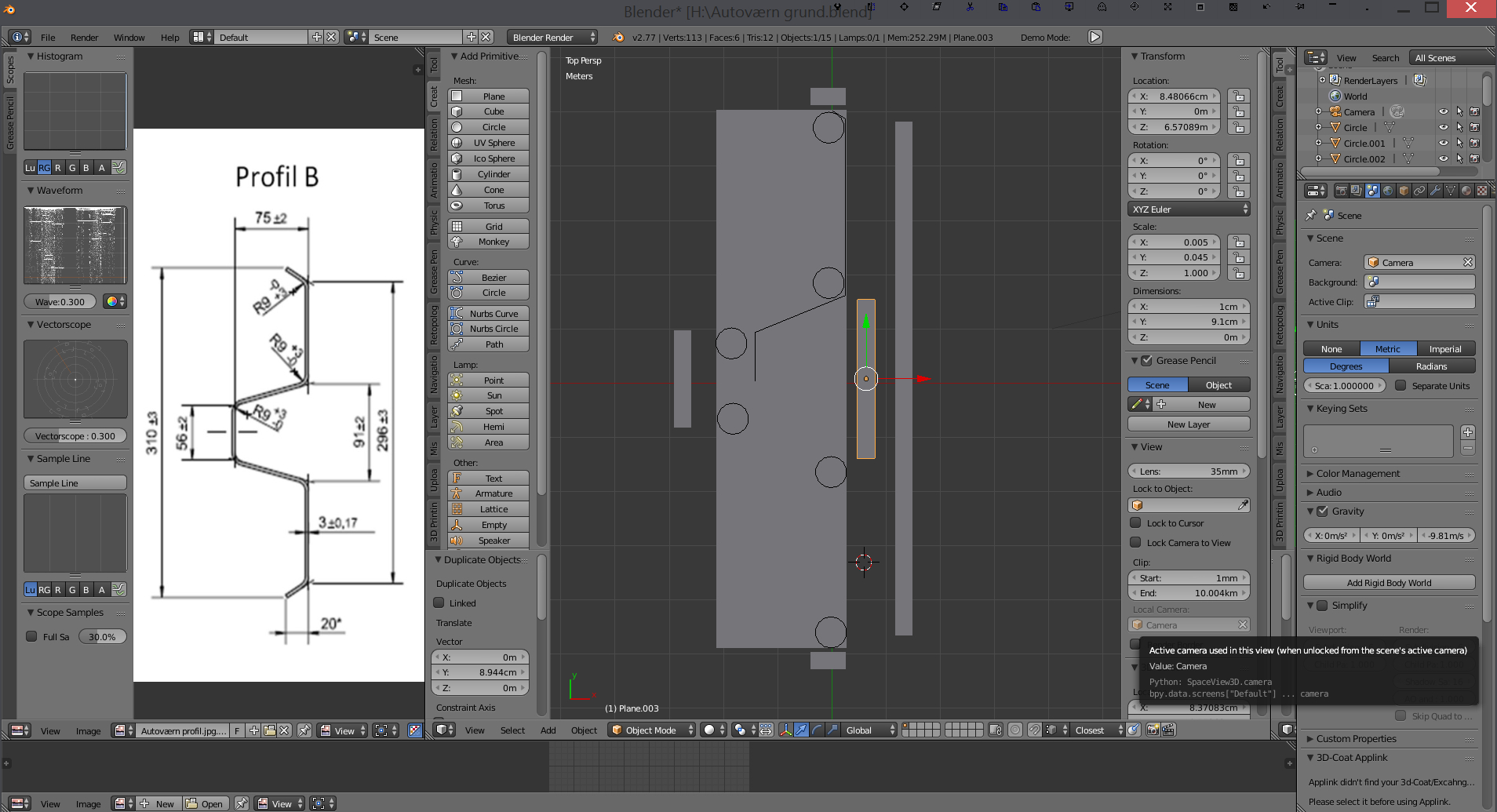Screen dimensions: 1497x812
Task: Enable Lock Camera to View checkbox
Action: pyautogui.click(x=1135, y=542)
